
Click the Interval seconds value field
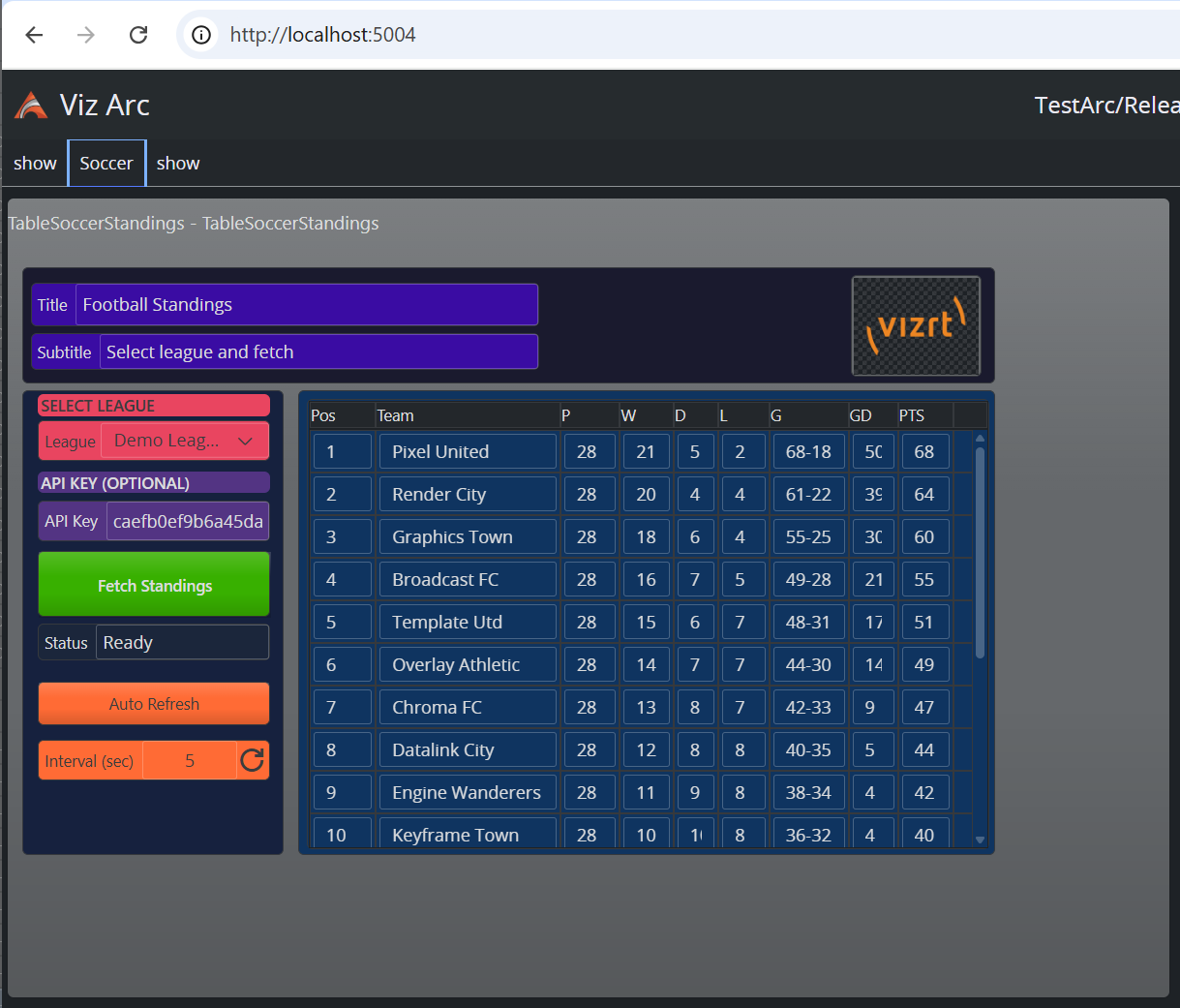tap(190, 760)
